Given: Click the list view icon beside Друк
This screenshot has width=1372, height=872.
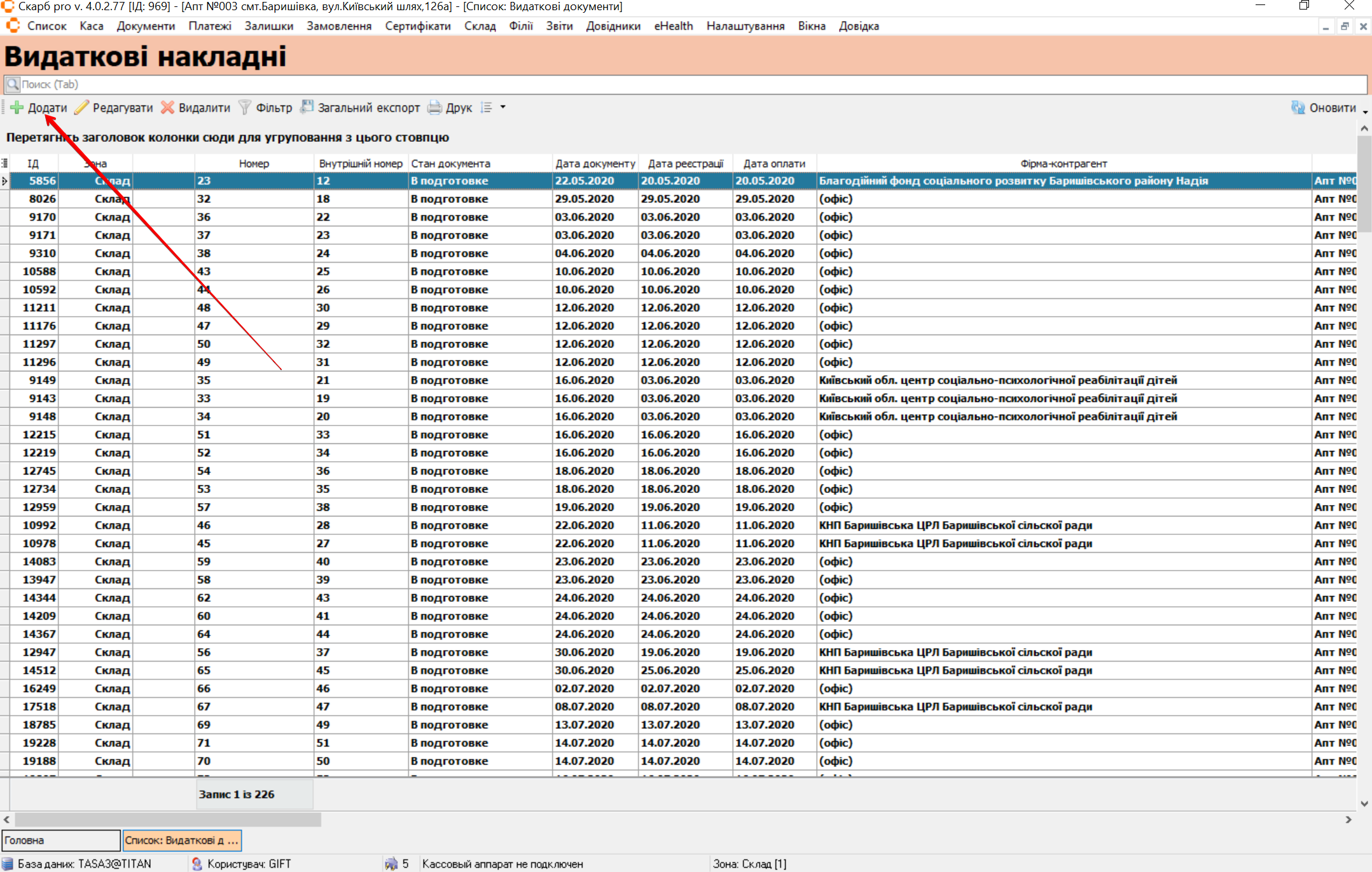Looking at the screenshot, I should pyautogui.click(x=487, y=107).
